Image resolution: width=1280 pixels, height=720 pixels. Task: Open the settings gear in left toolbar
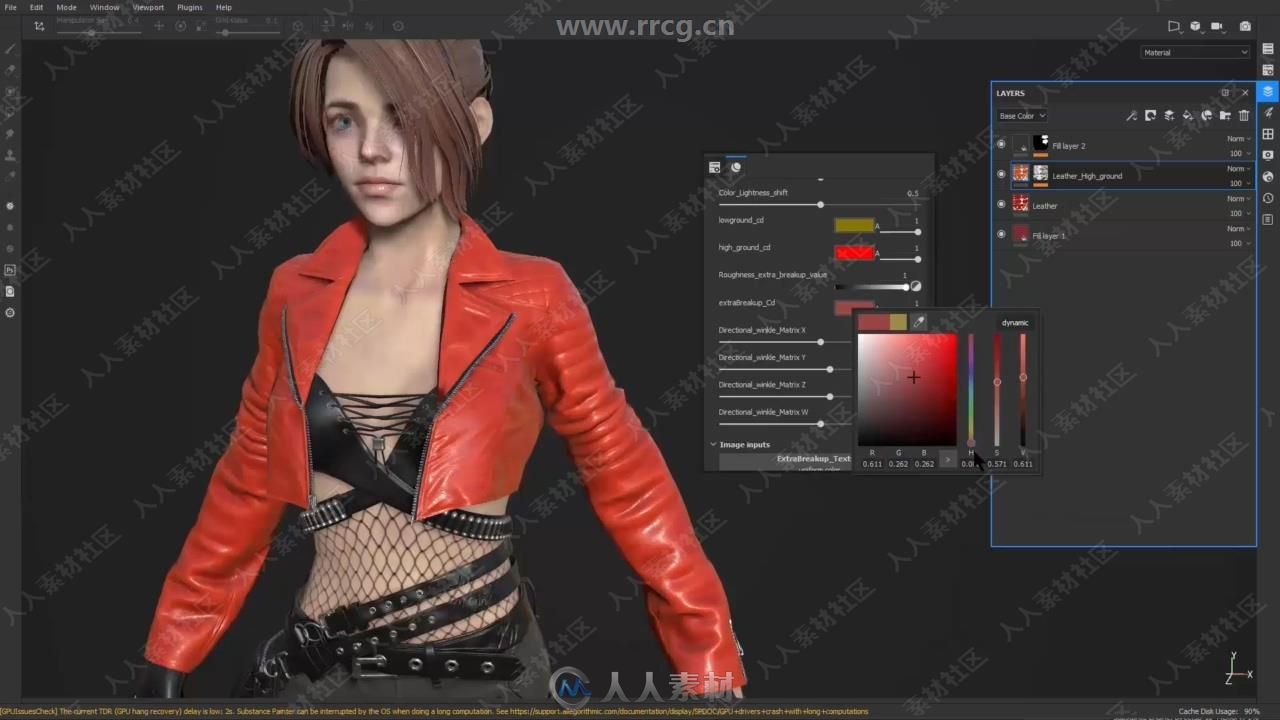(10, 313)
